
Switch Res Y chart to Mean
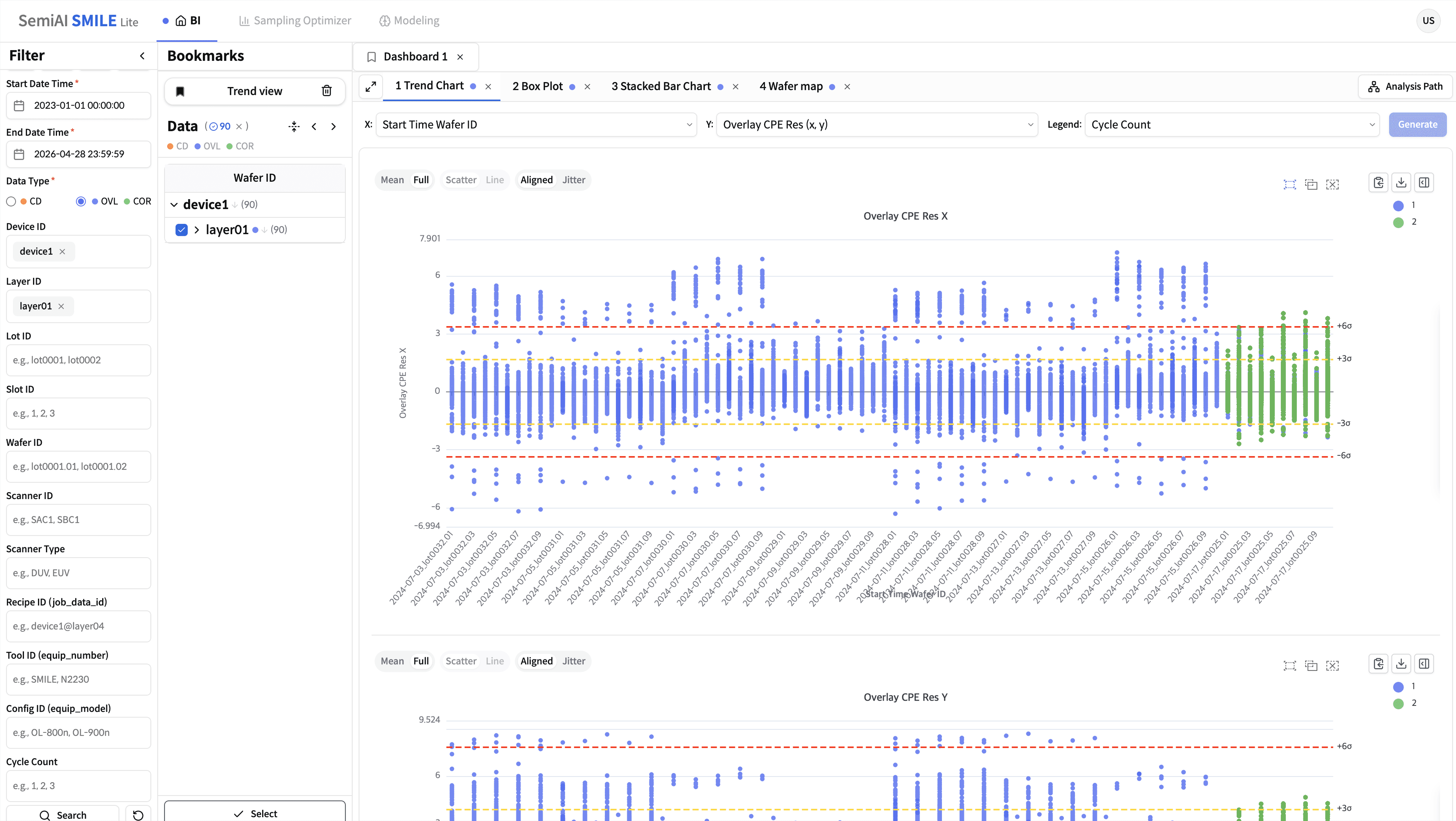392,661
